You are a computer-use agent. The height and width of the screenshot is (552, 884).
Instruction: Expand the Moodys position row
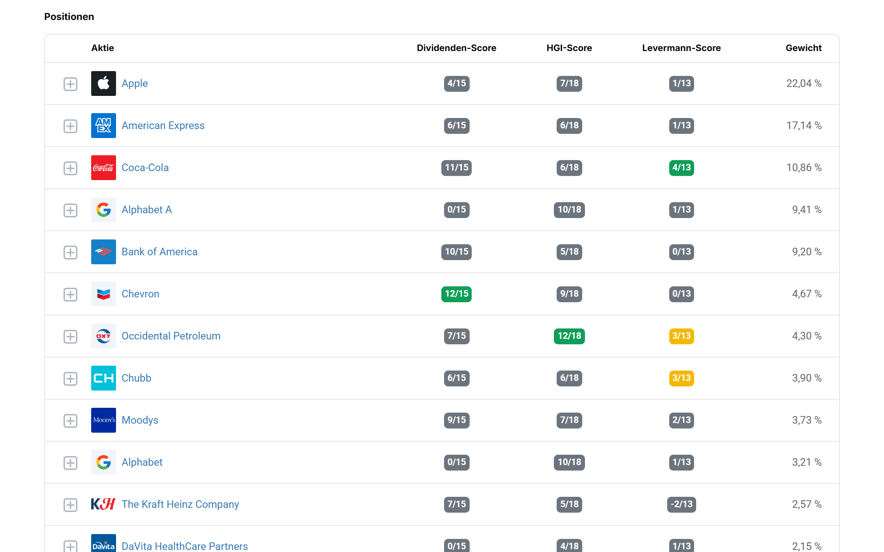(x=70, y=421)
